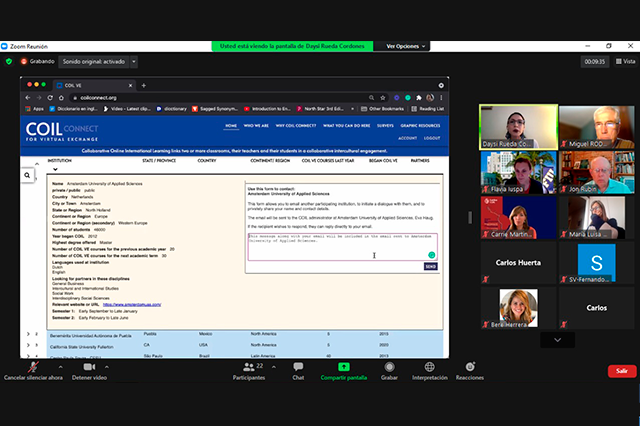Open the browser extensions puzzle icon

(x=419, y=98)
